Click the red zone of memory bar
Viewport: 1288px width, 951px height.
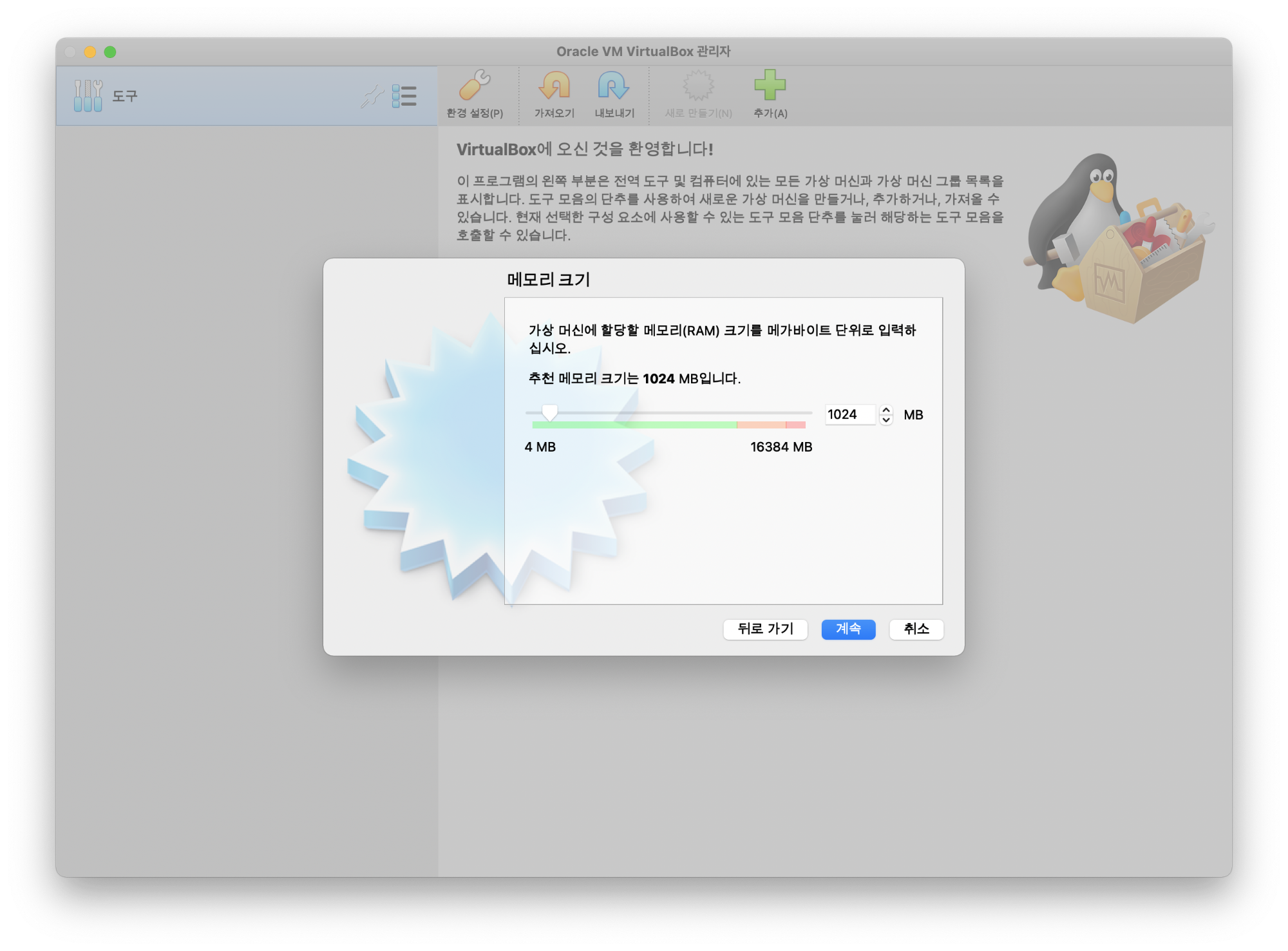(796, 425)
